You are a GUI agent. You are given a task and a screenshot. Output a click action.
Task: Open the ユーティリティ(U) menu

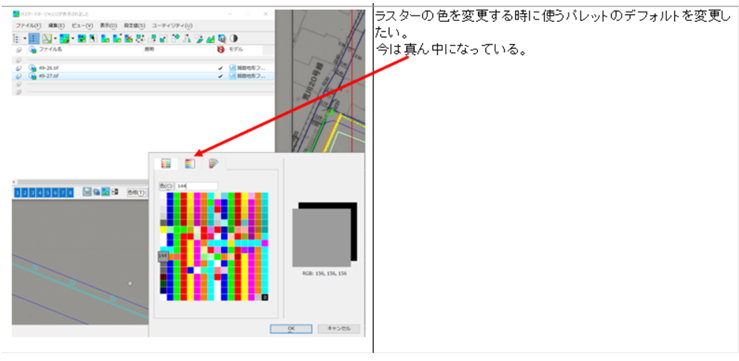point(172,25)
